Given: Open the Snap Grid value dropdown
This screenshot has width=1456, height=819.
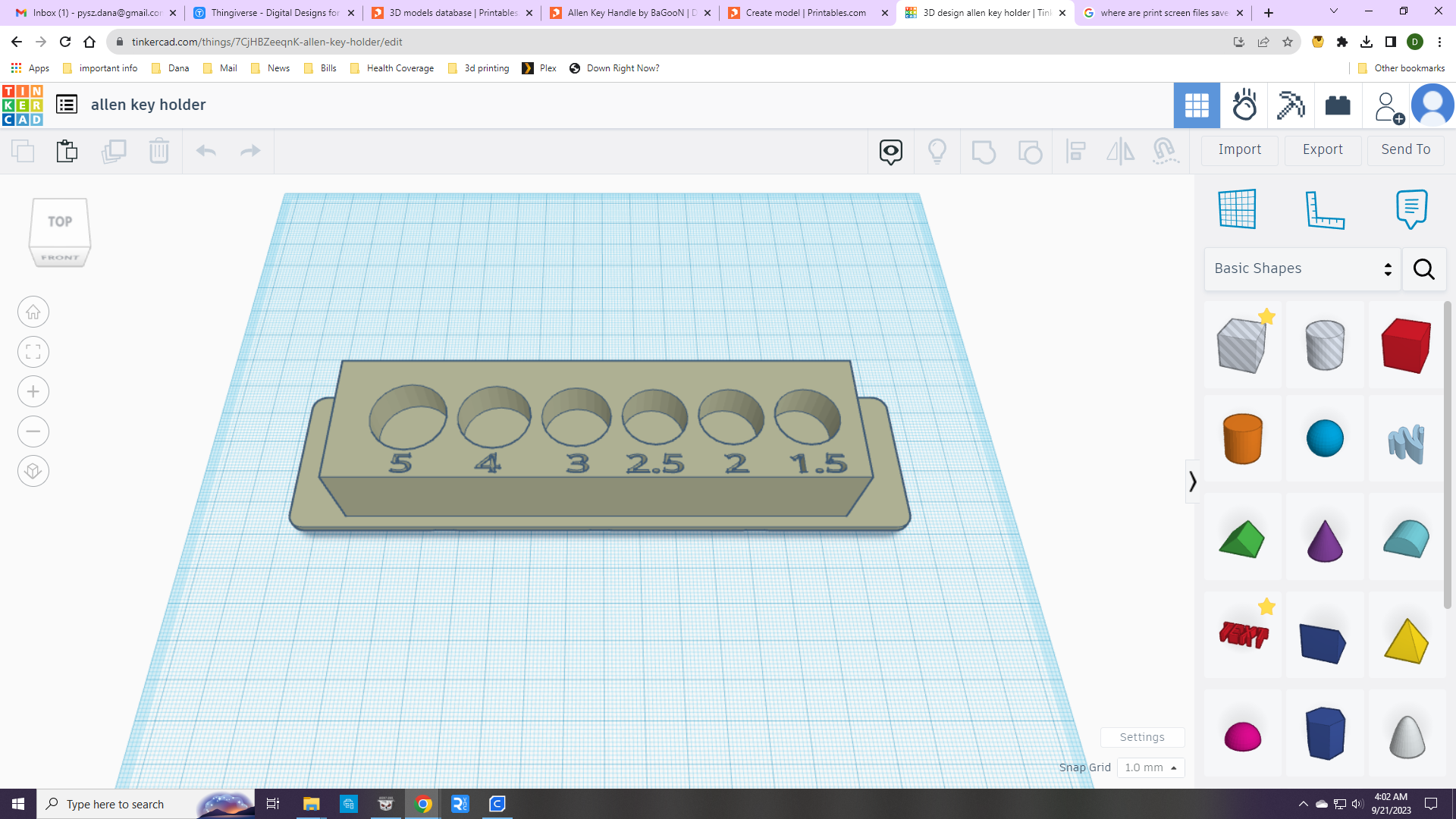Looking at the screenshot, I should pos(1151,767).
